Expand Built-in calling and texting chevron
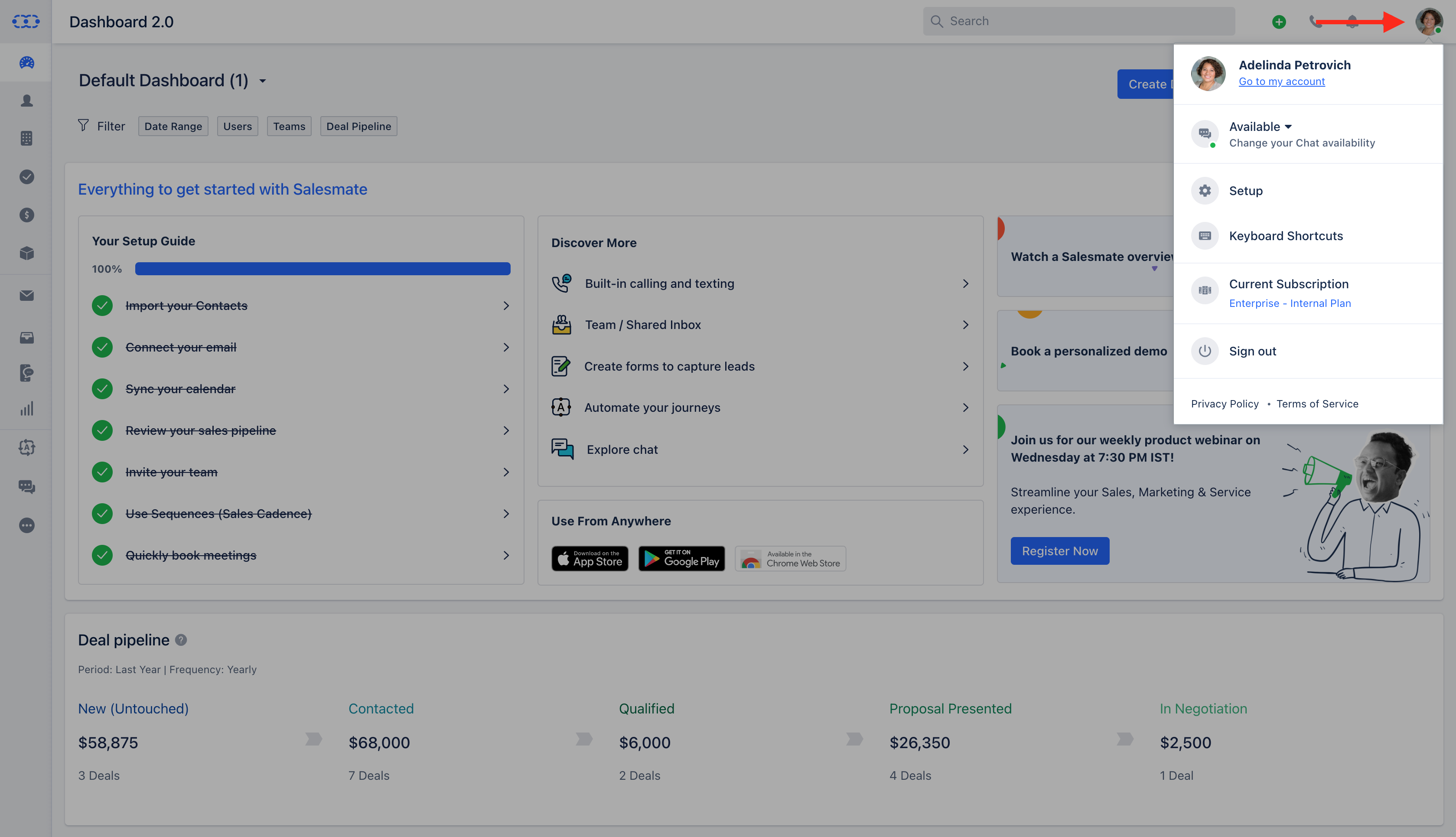Image resolution: width=1456 pixels, height=837 pixels. 966,283
